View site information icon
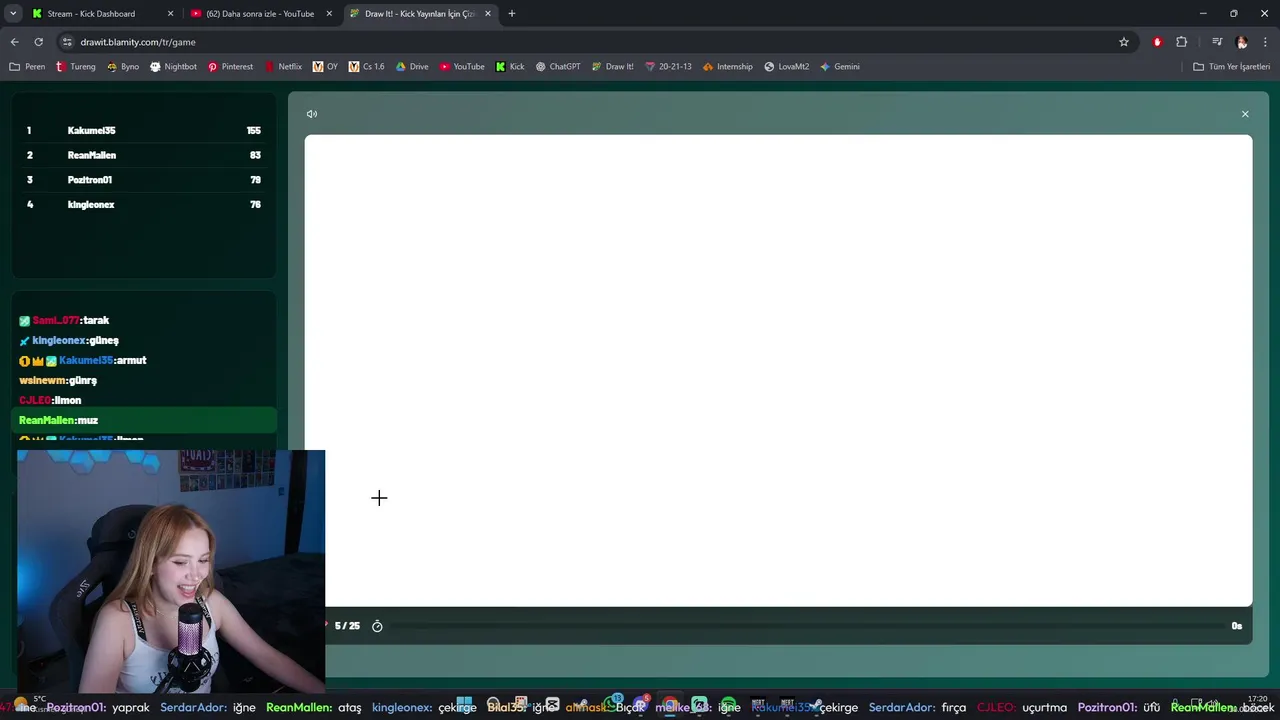This screenshot has height=720, width=1280. point(67,42)
